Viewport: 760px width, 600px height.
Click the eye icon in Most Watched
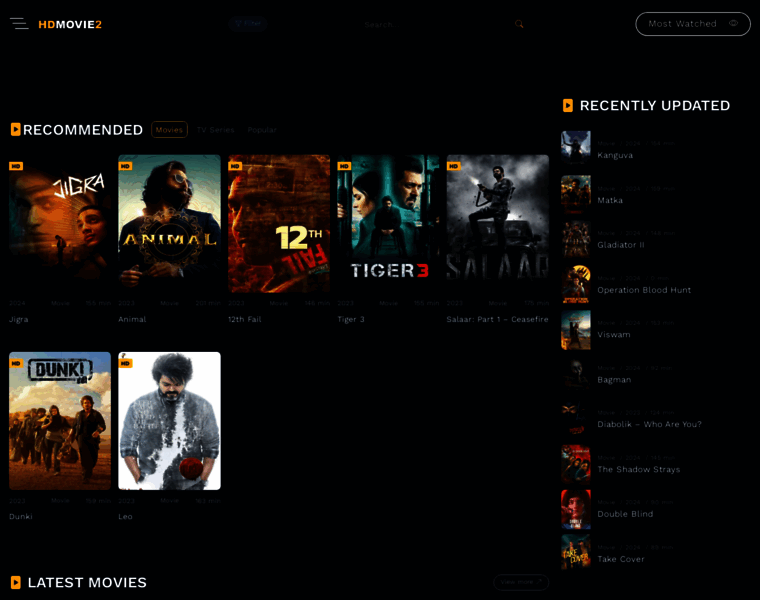[x=733, y=23]
